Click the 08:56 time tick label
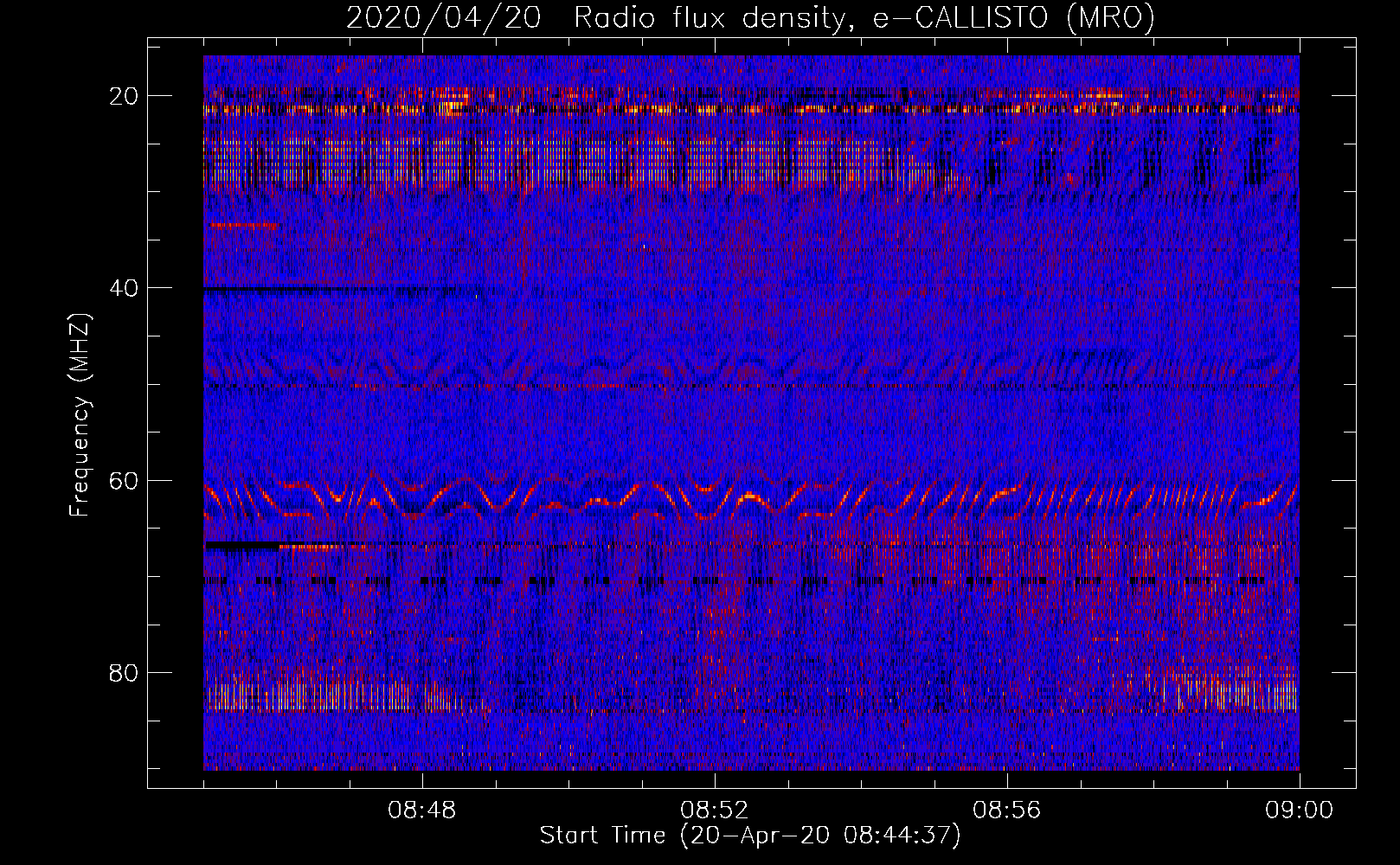The height and width of the screenshot is (865, 1400). (x=1007, y=811)
